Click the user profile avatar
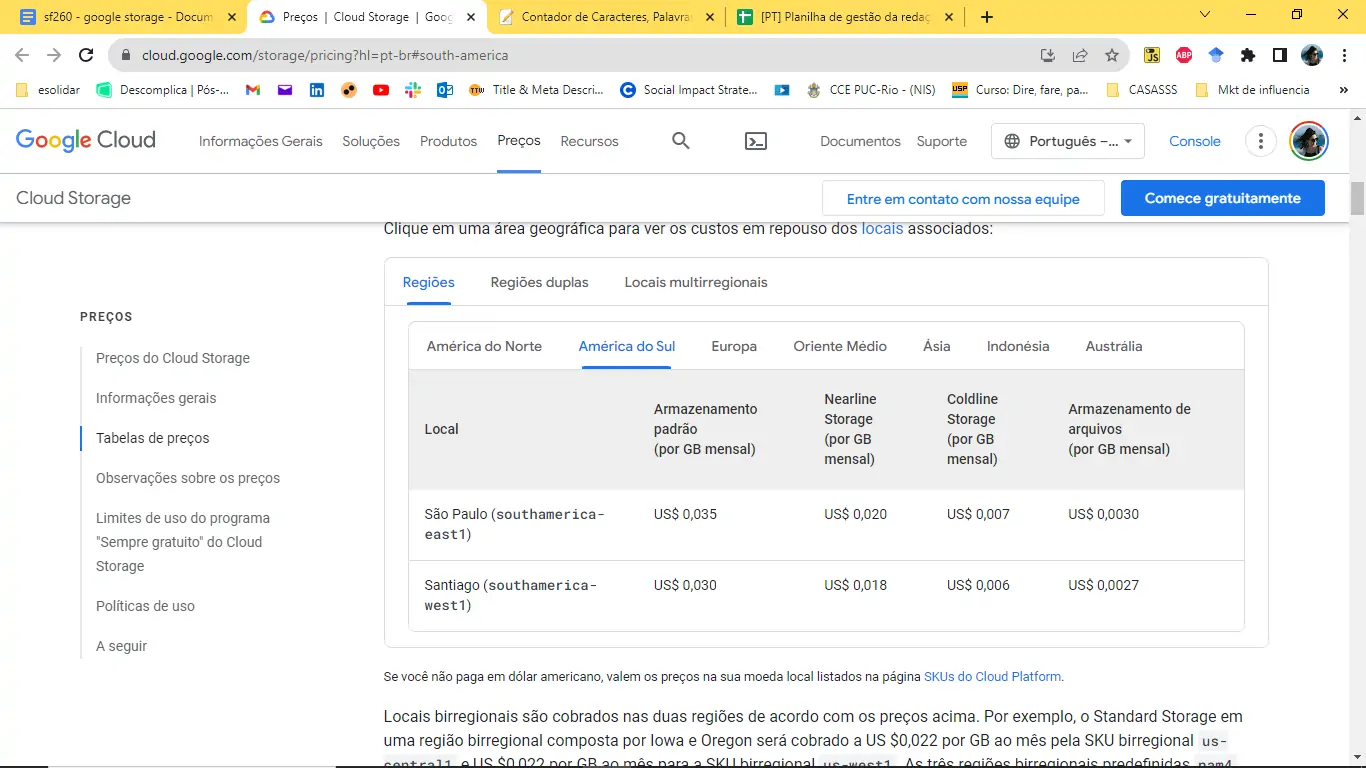Viewport: 1366px width, 768px height. coord(1308,141)
